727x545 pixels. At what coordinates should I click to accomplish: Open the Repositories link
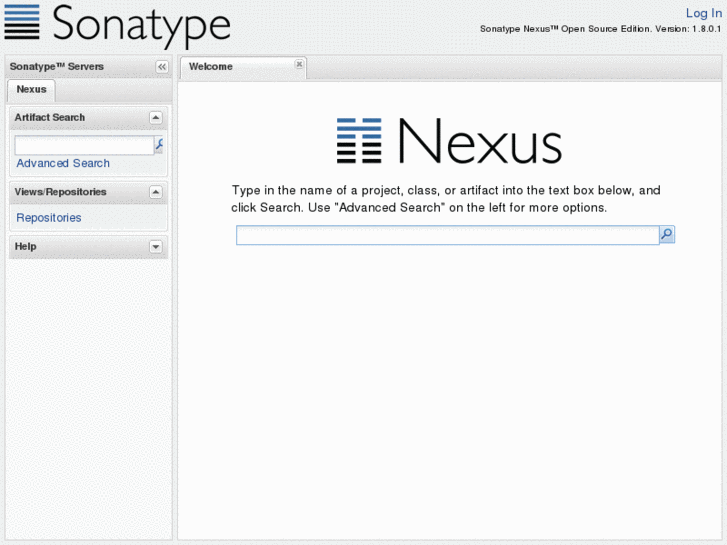click(49, 218)
